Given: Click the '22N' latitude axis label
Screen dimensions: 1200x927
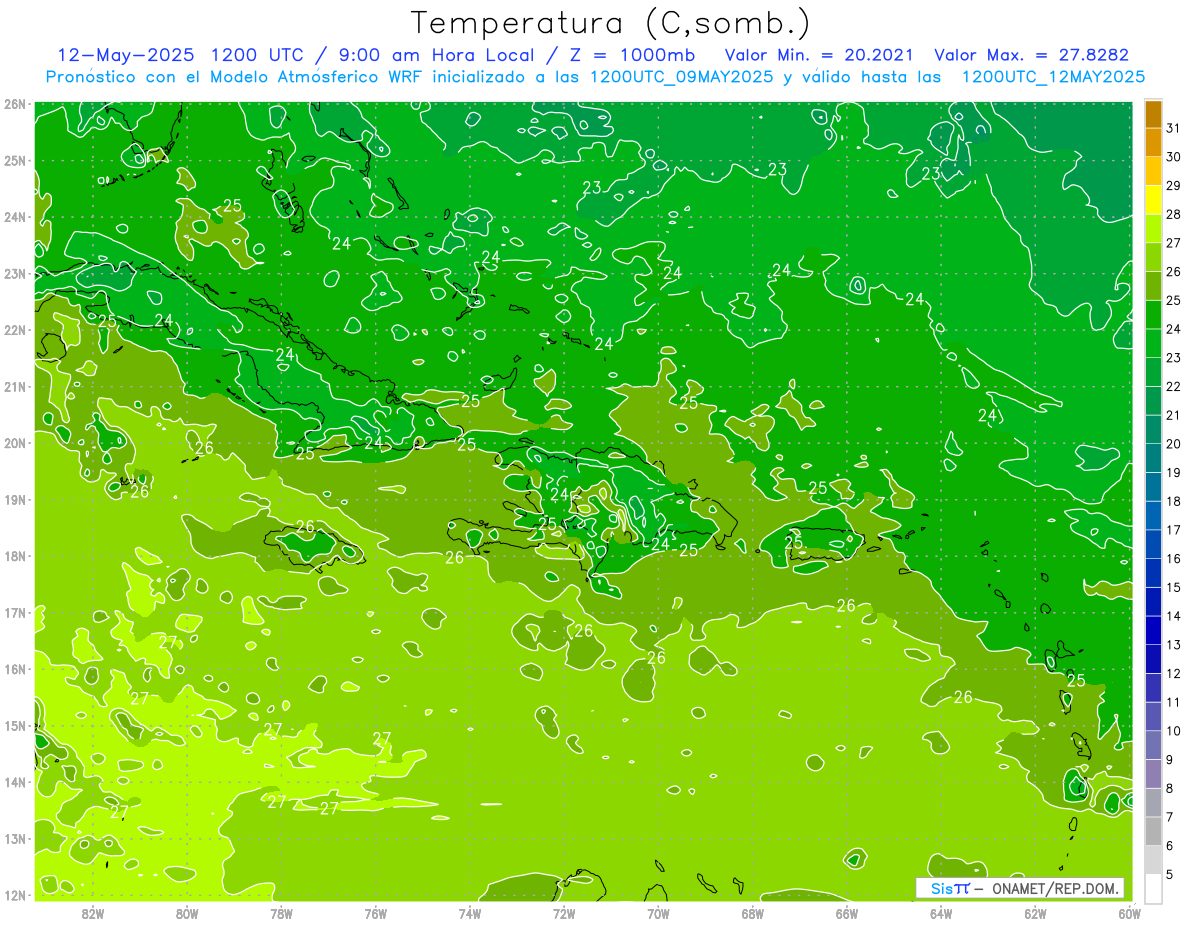Looking at the screenshot, I should pos(15,330).
